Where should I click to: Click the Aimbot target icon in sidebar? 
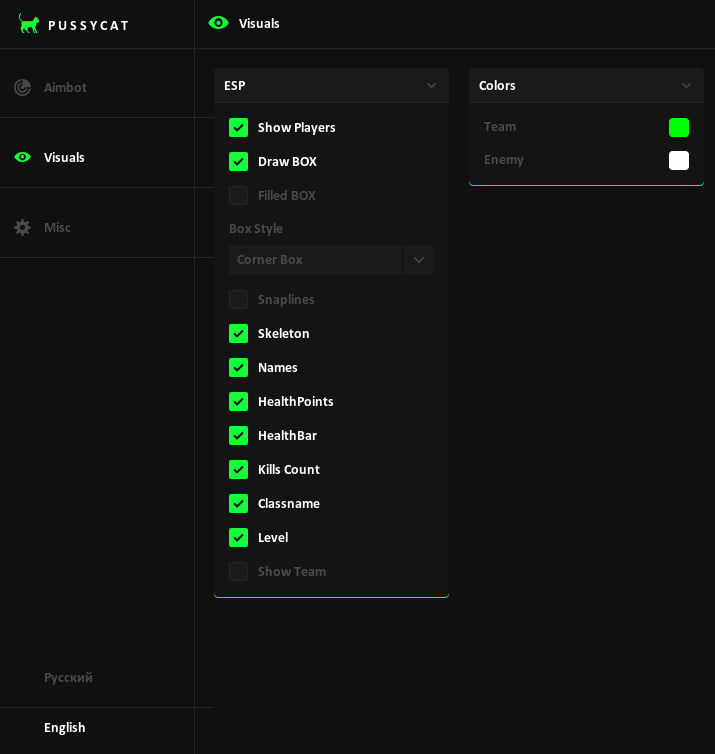(22, 87)
